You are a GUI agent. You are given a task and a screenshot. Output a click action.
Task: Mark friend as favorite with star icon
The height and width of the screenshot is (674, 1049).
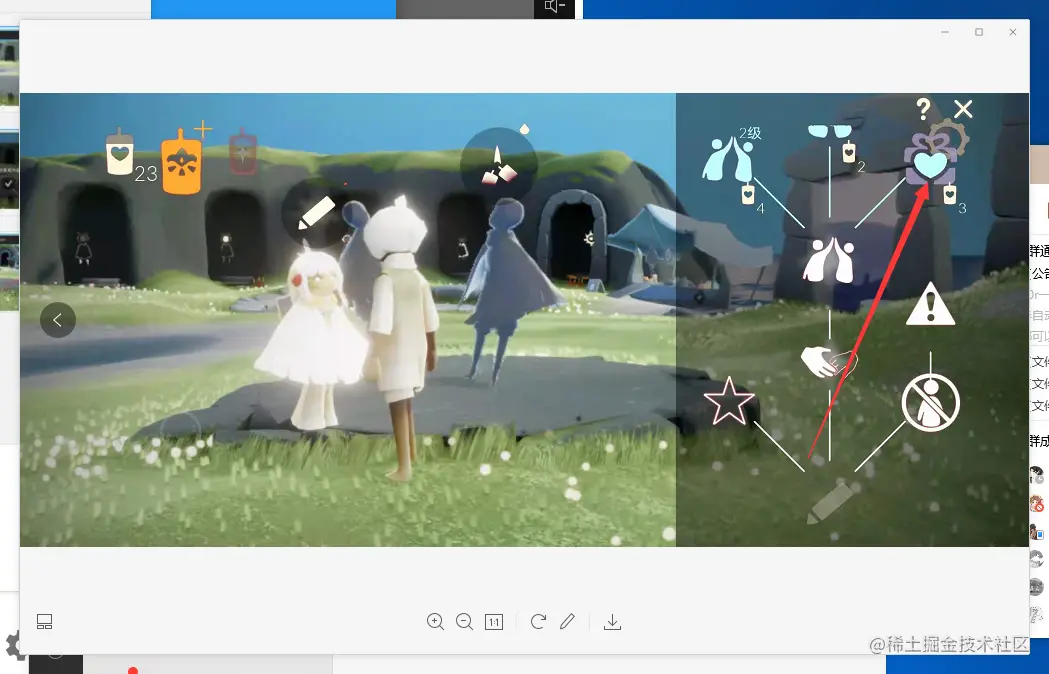(729, 401)
